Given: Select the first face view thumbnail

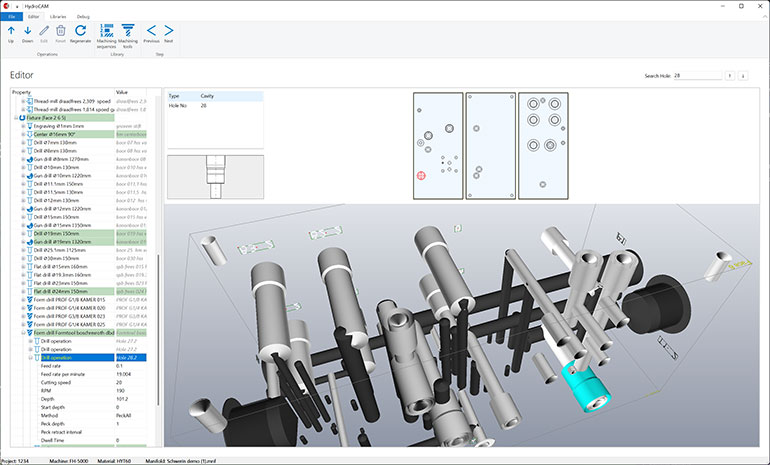Looking at the screenshot, I should [438, 146].
